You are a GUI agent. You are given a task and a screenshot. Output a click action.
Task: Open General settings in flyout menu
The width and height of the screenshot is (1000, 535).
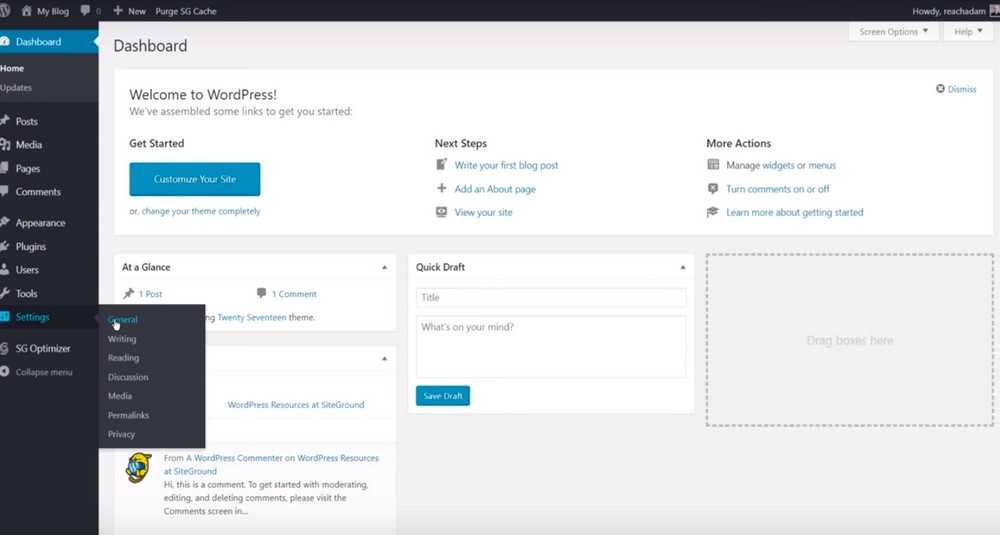click(x=122, y=319)
